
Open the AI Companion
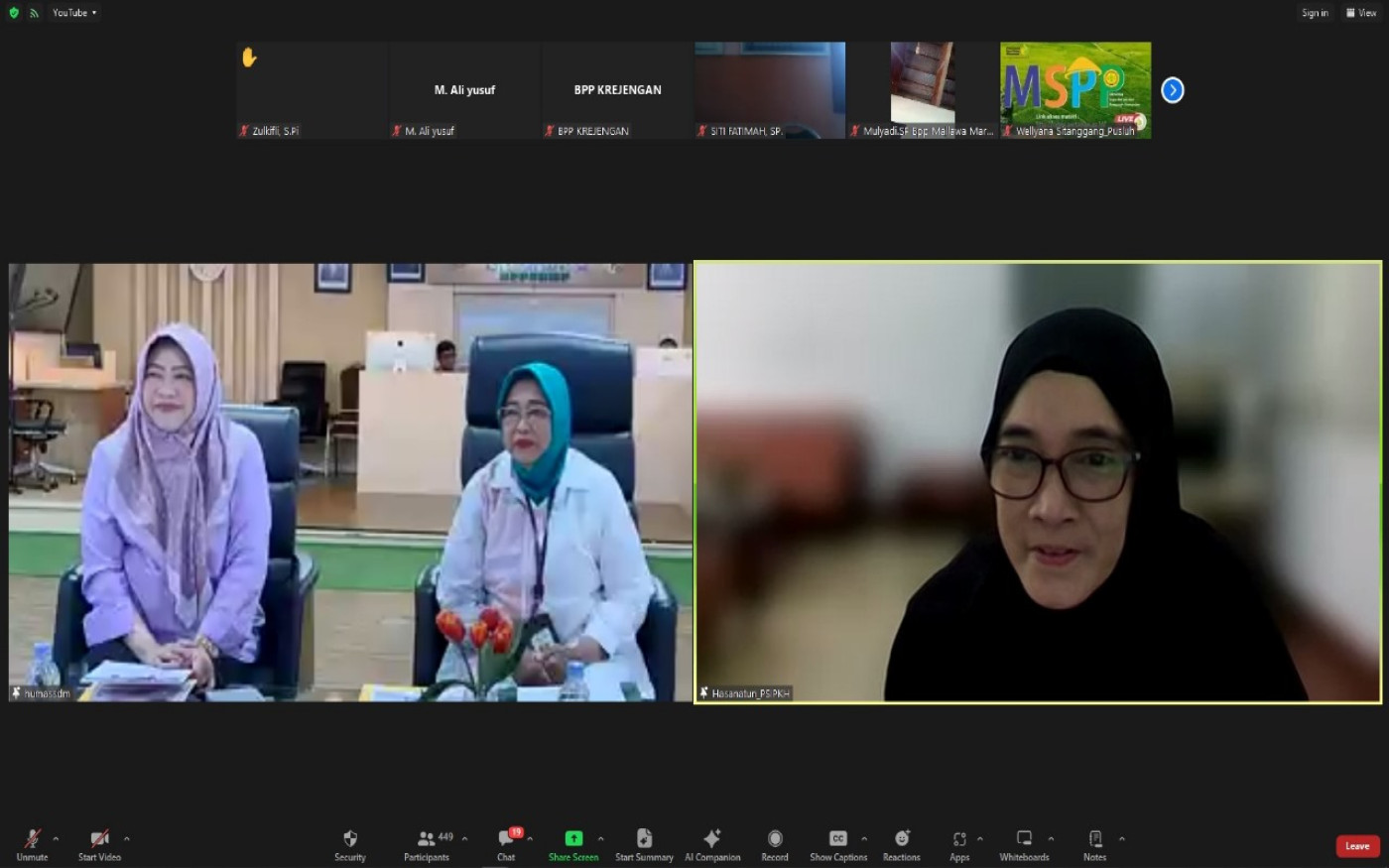(712, 844)
